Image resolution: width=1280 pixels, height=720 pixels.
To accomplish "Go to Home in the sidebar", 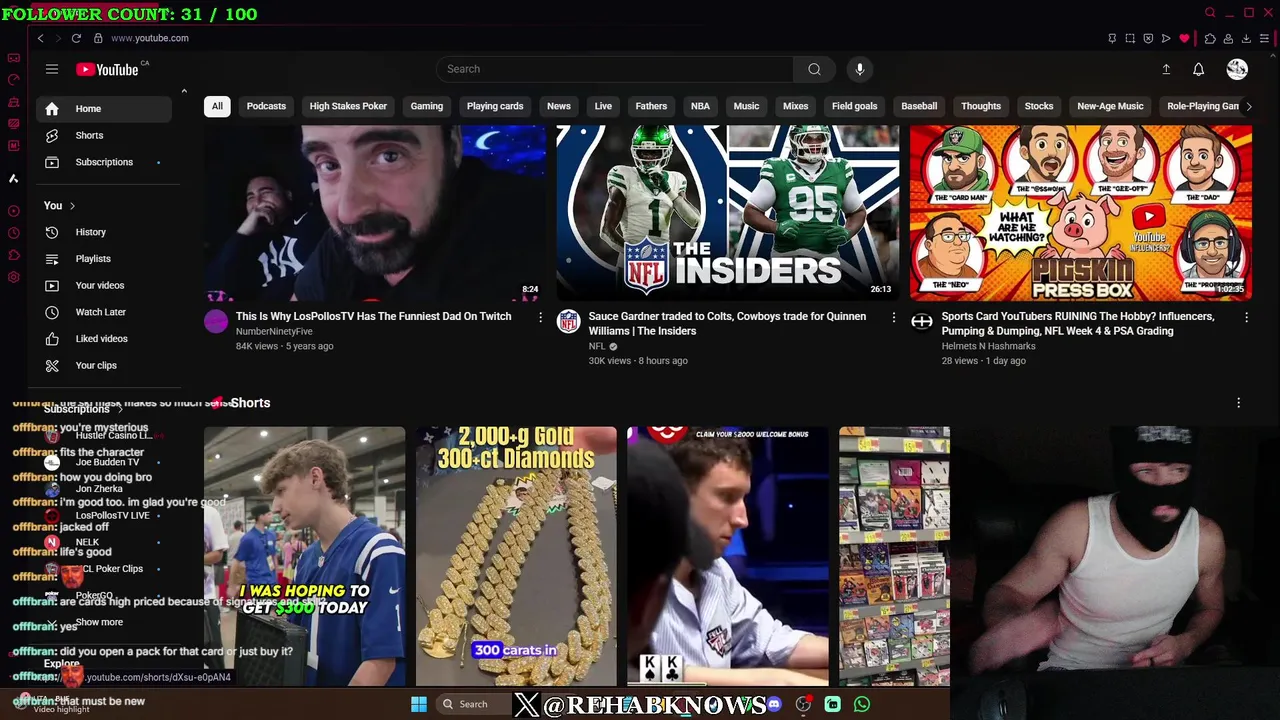I will (x=104, y=108).
